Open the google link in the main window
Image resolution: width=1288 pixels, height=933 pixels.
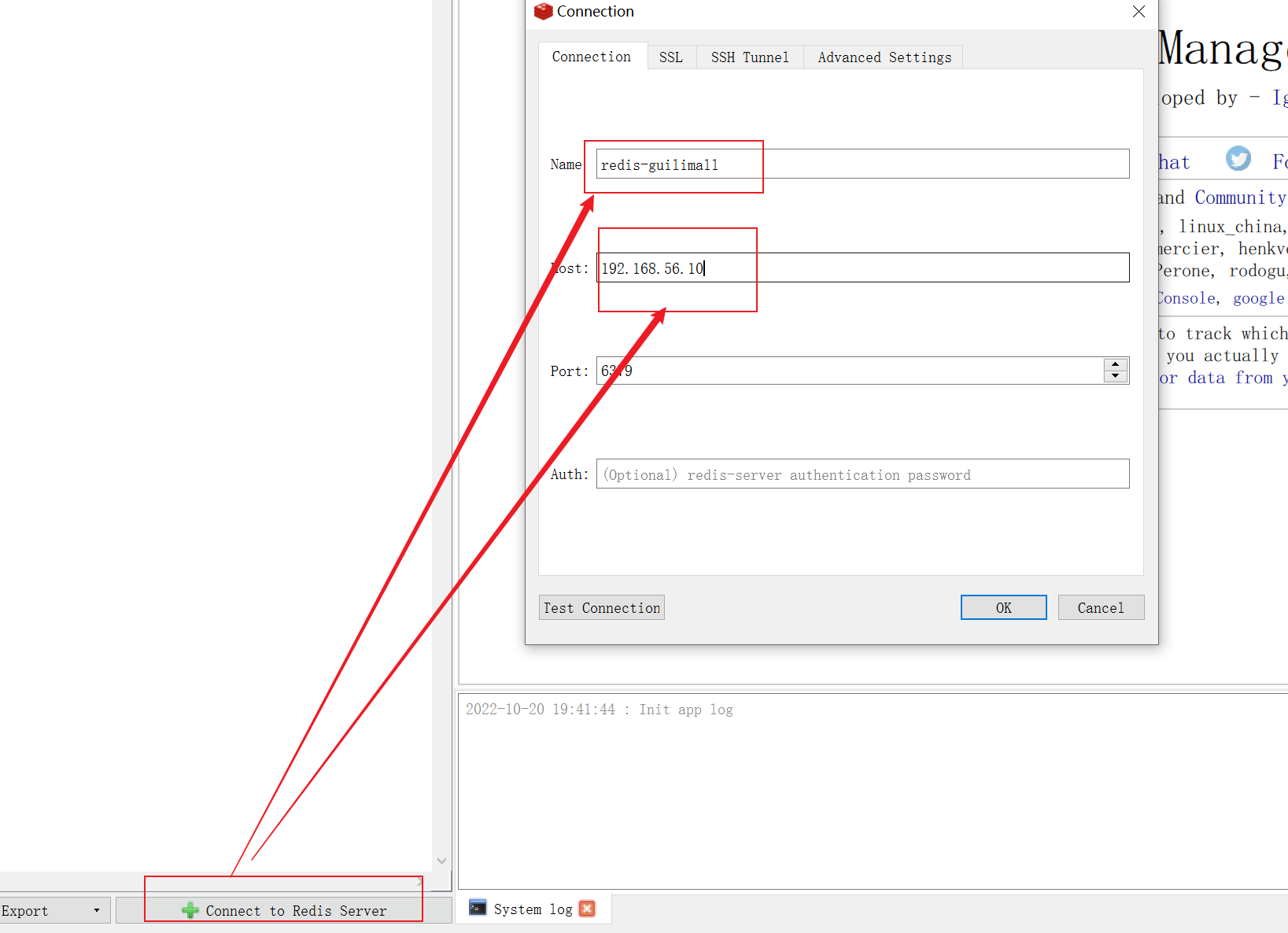click(x=1258, y=298)
